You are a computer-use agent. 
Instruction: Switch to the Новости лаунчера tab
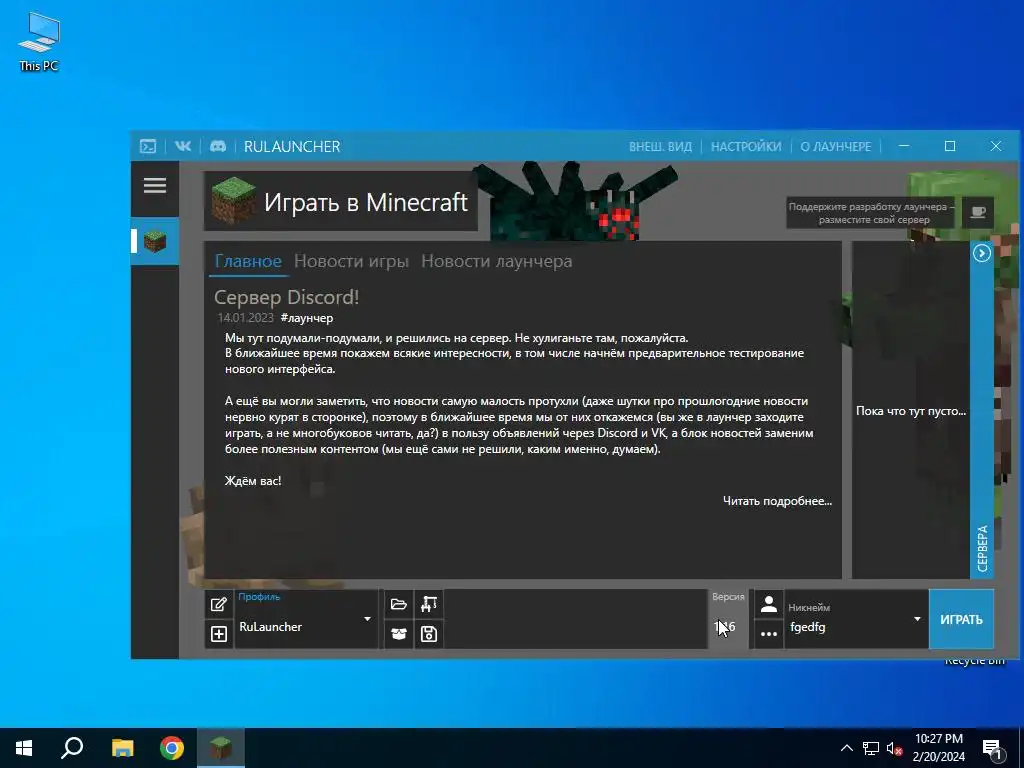[x=496, y=261]
